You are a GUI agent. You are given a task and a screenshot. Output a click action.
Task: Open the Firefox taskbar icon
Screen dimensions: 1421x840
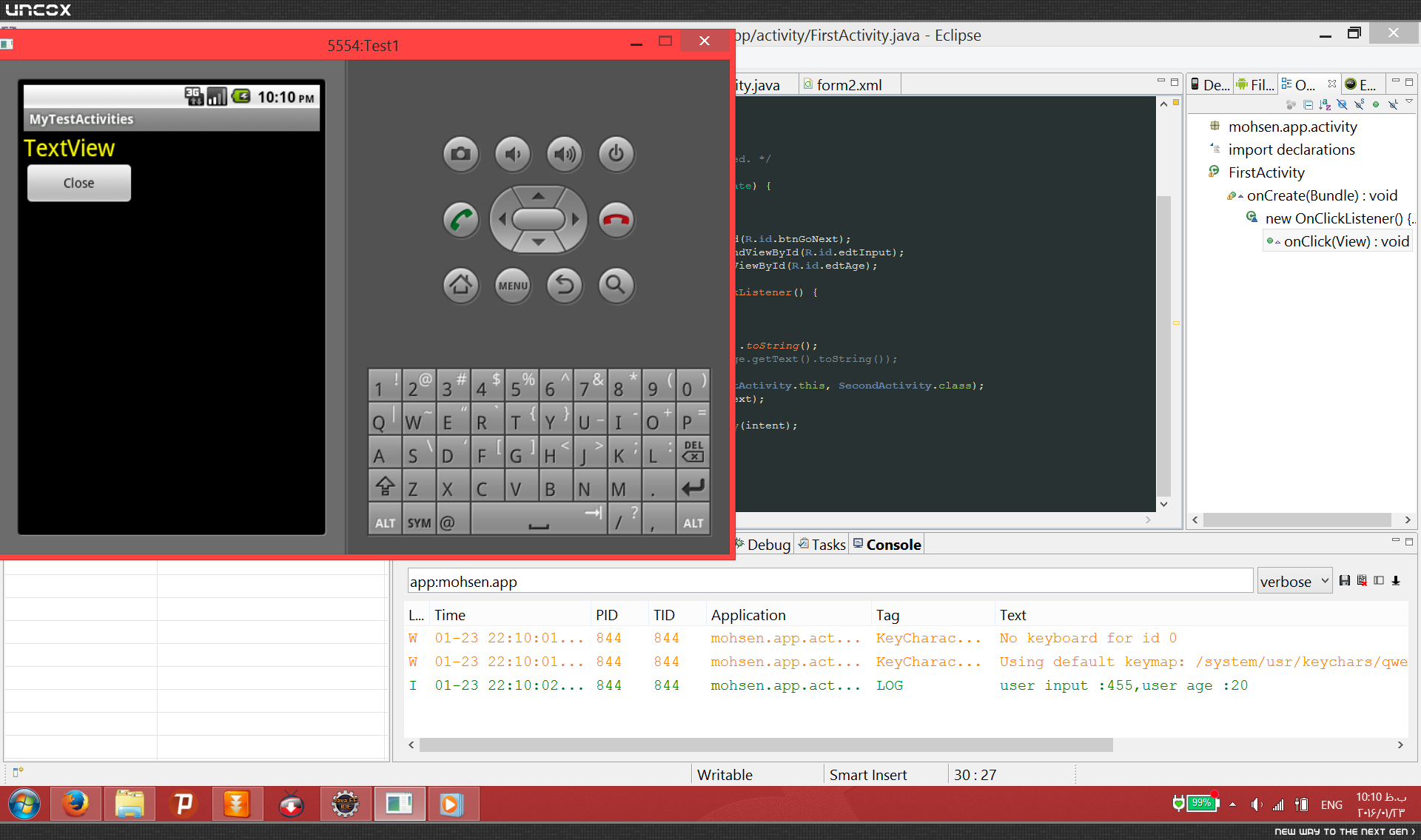click(75, 804)
